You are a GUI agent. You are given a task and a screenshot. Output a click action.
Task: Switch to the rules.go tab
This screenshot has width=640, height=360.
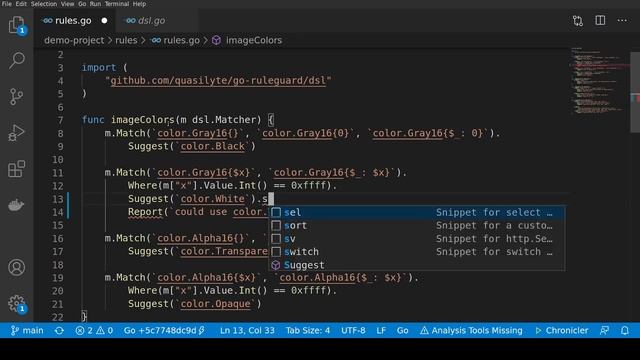coord(73,20)
